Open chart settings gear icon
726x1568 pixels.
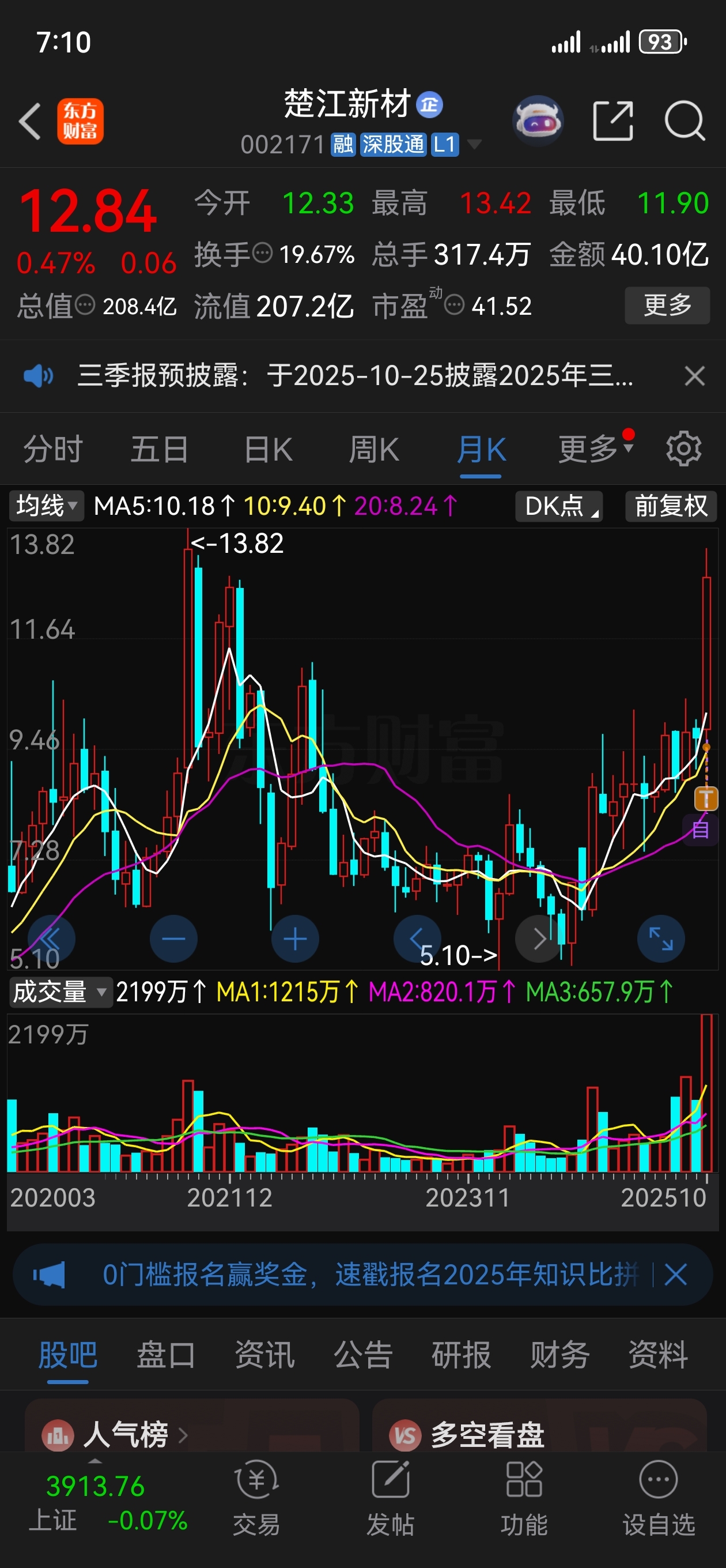[x=683, y=449]
